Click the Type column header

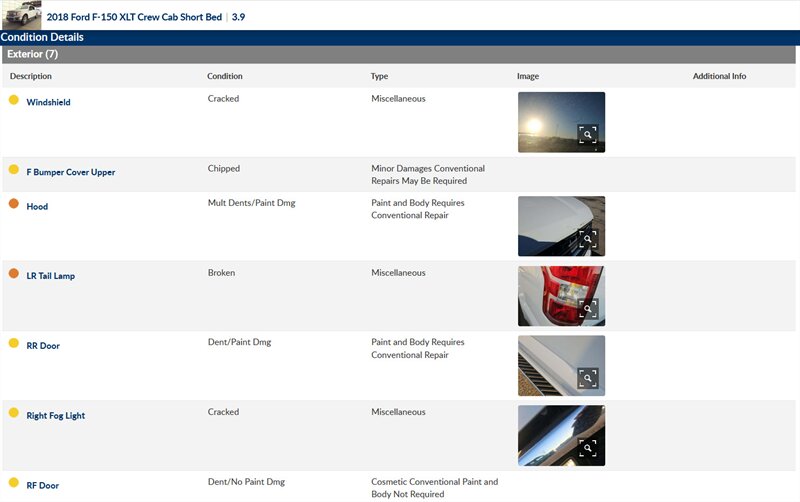pos(380,76)
